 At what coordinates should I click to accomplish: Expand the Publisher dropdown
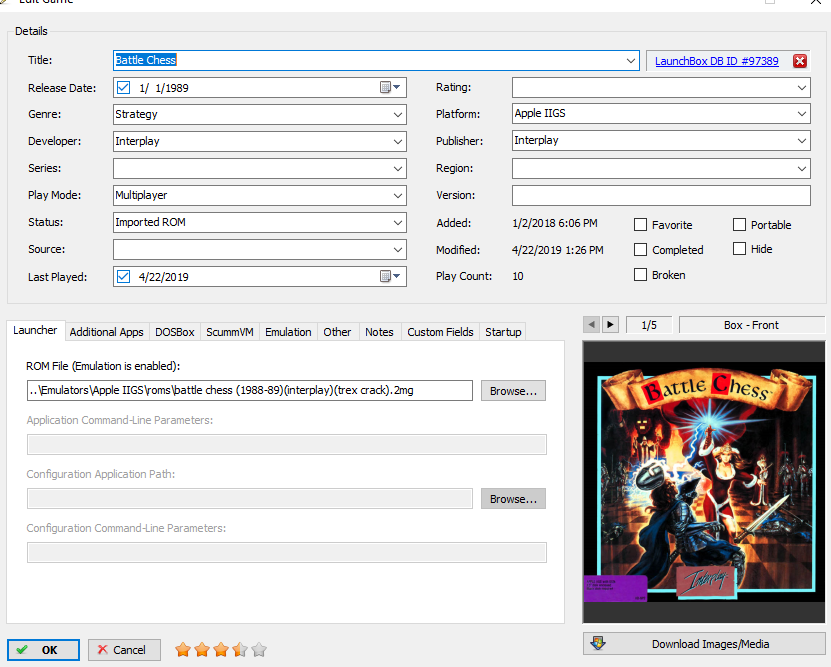tap(802, 140)
